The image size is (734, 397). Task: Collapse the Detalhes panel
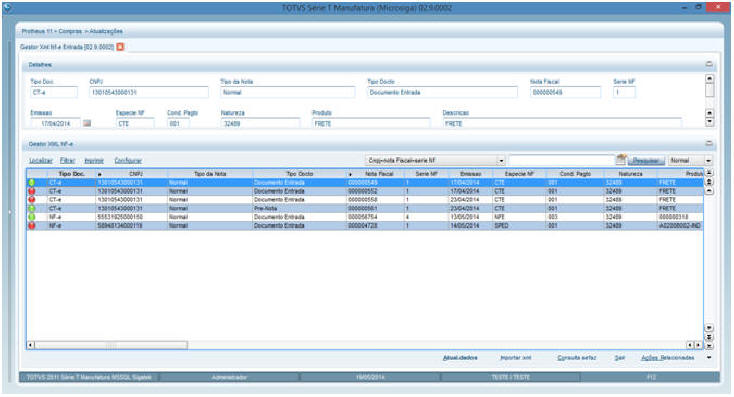coord(709,64)
